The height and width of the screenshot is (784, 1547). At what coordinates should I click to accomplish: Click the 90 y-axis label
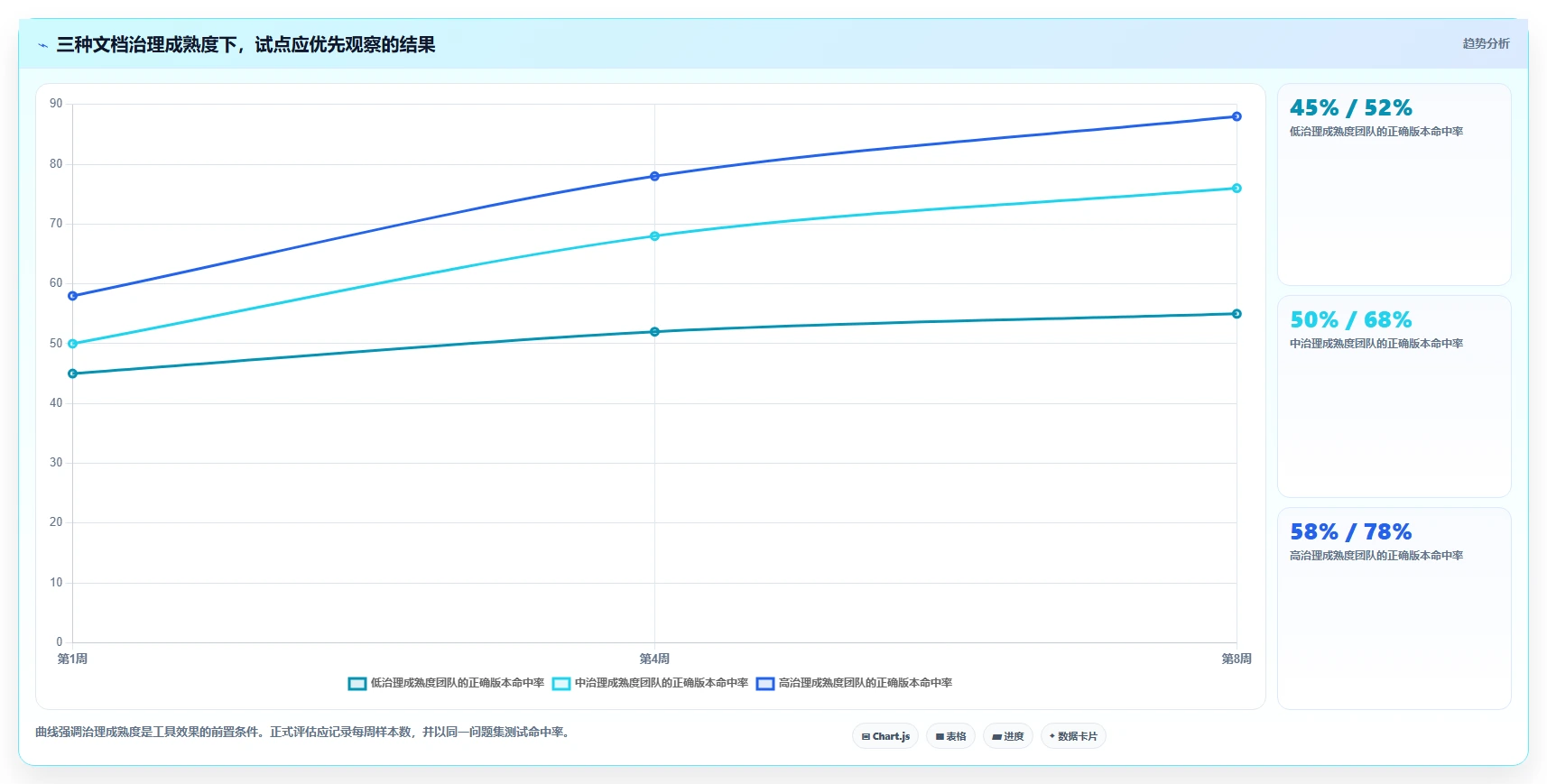point(56,104)
